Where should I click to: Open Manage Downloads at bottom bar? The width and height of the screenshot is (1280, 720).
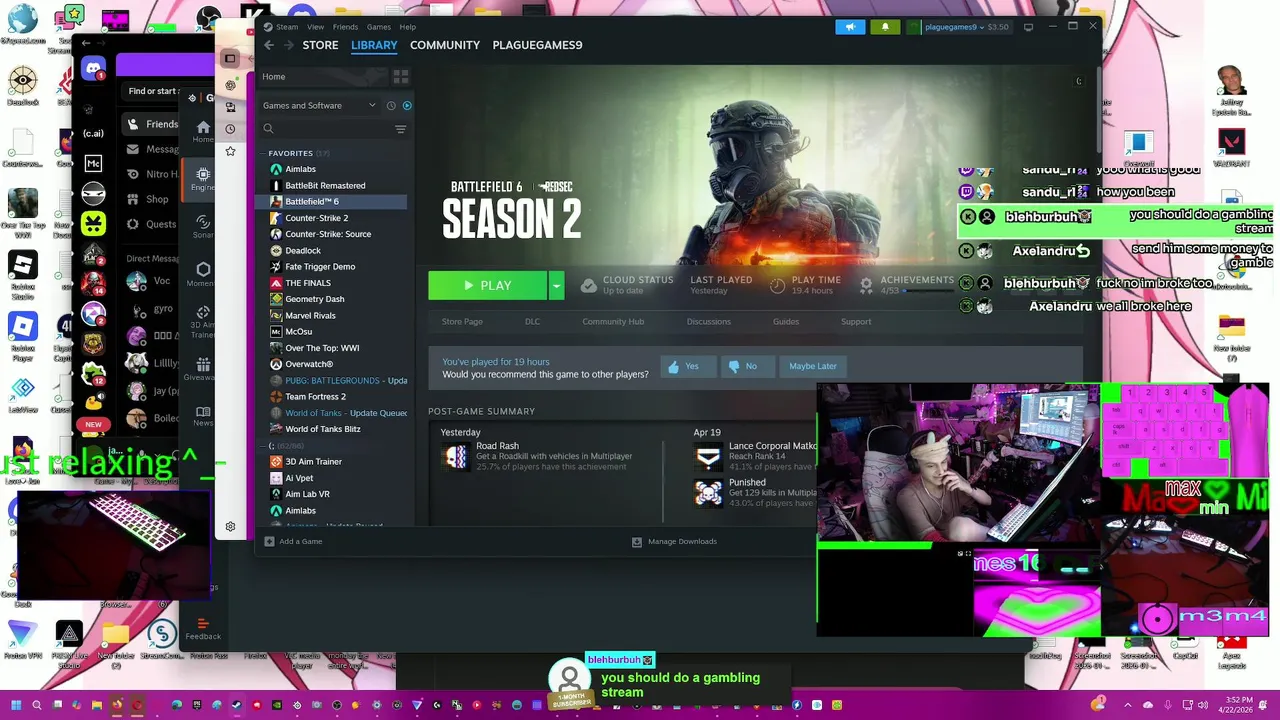pos(674,542)
